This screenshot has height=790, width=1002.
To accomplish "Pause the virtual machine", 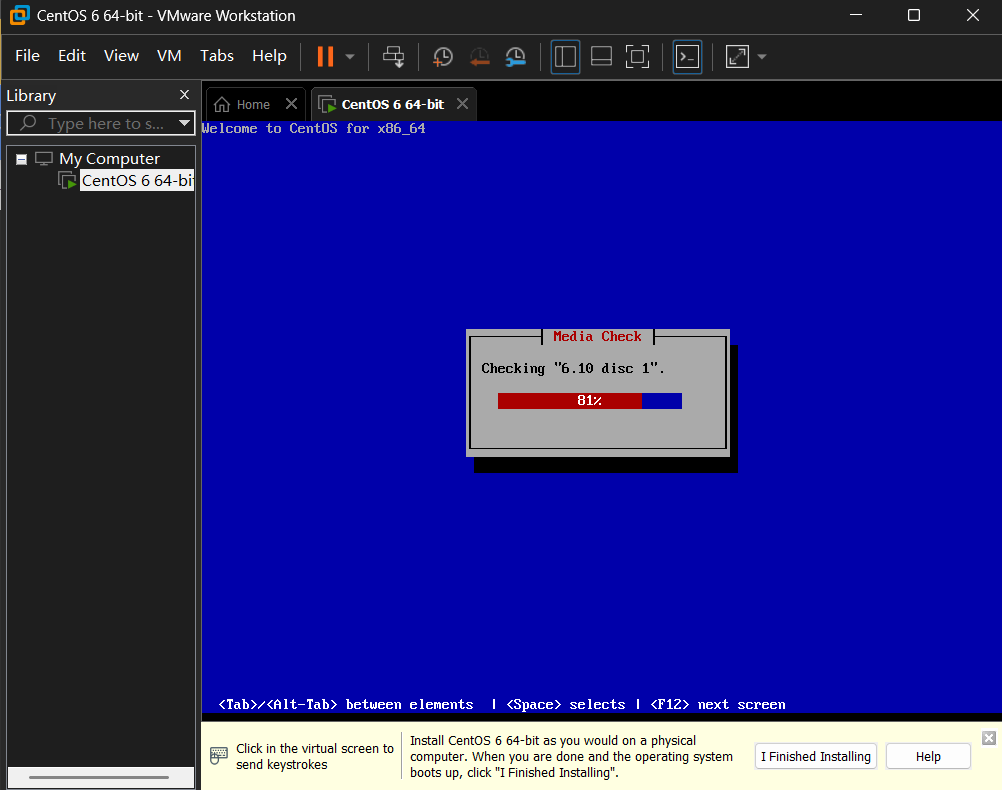I will [325, 56].
